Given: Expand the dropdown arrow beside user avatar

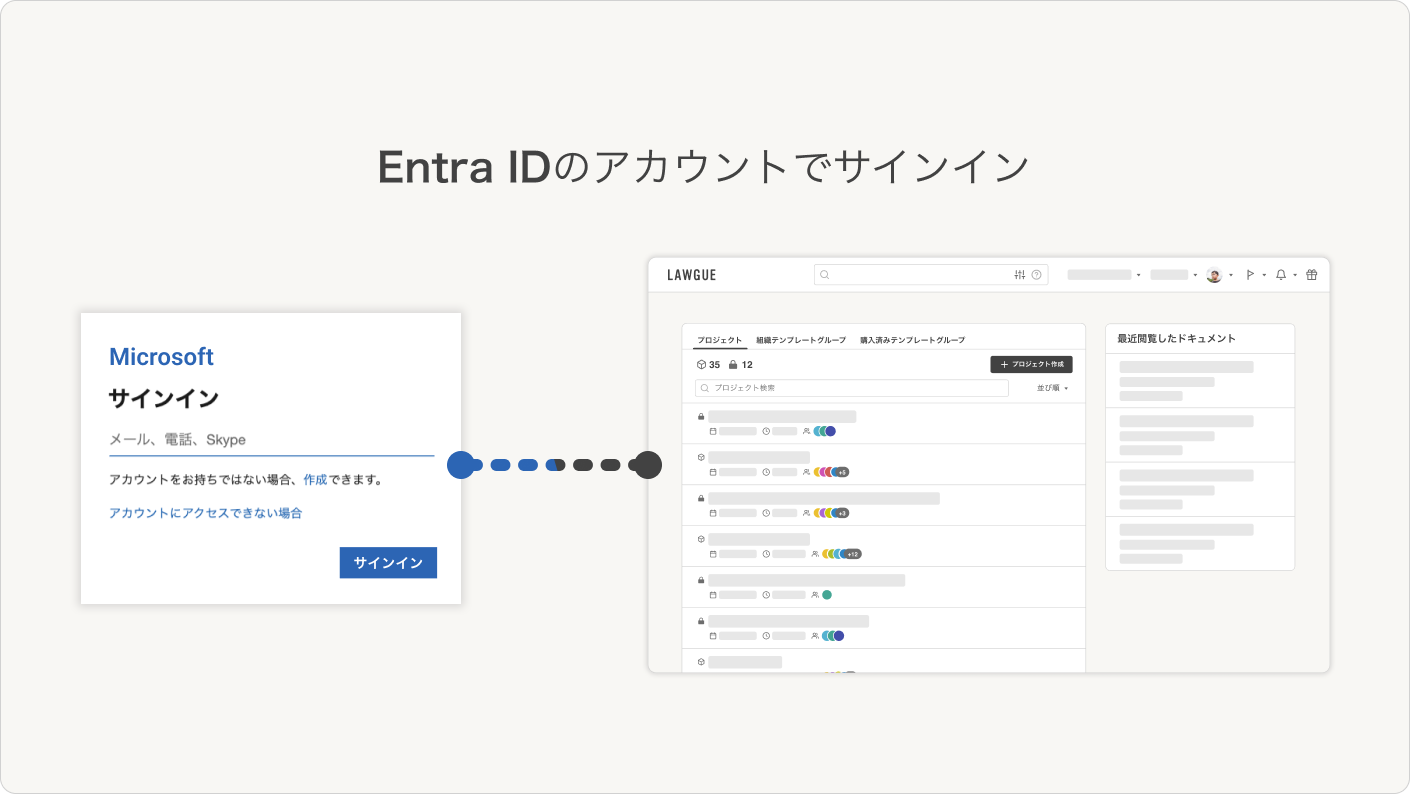Looking at the screenshot, I should 1231,275.
